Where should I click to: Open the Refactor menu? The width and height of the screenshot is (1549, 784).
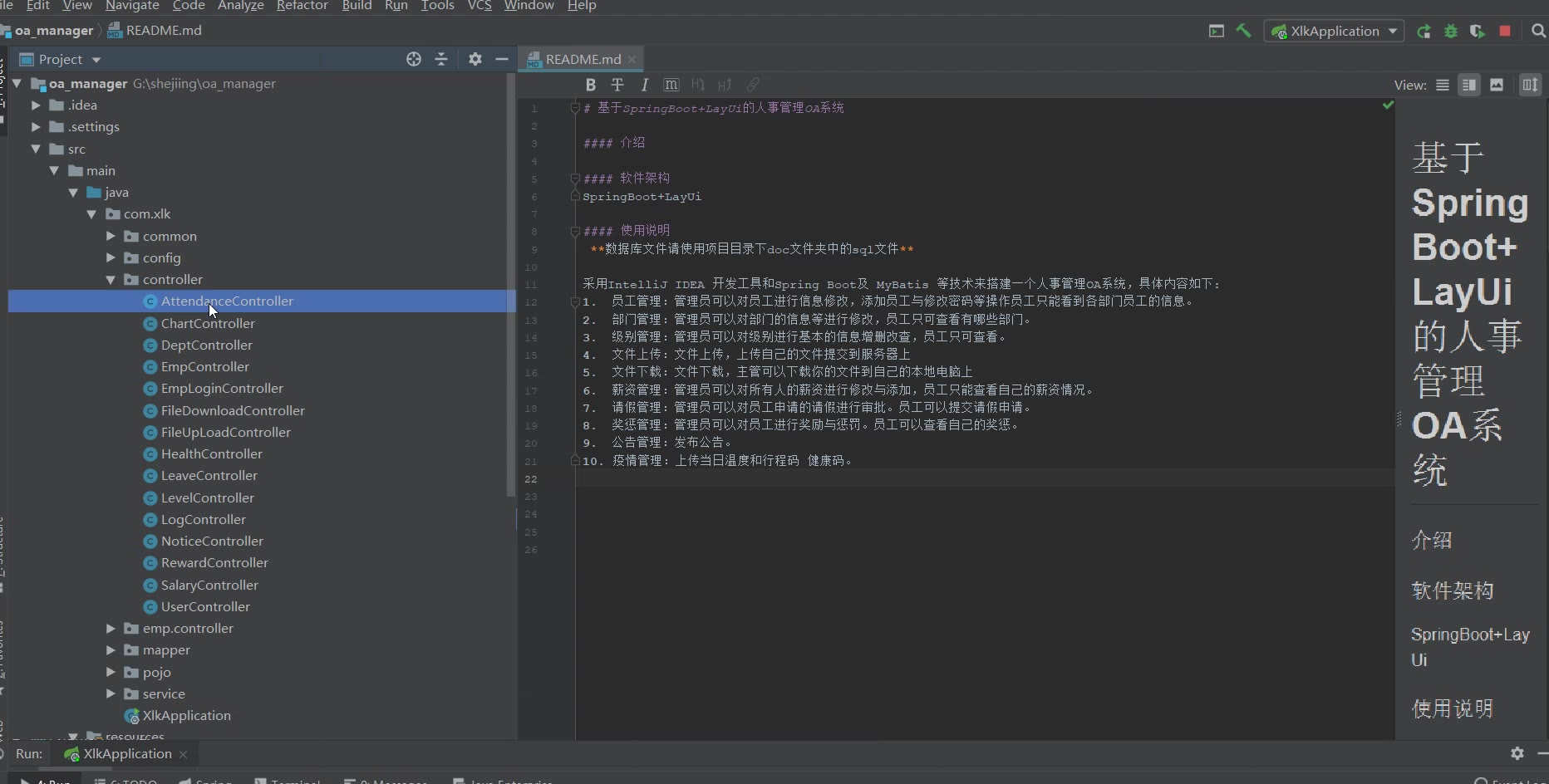[302, 6]
